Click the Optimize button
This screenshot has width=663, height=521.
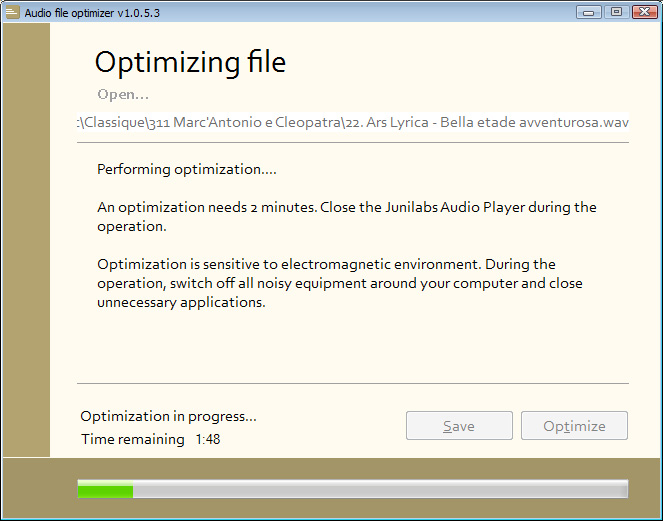pyautogui.click(x=574, y=425)
